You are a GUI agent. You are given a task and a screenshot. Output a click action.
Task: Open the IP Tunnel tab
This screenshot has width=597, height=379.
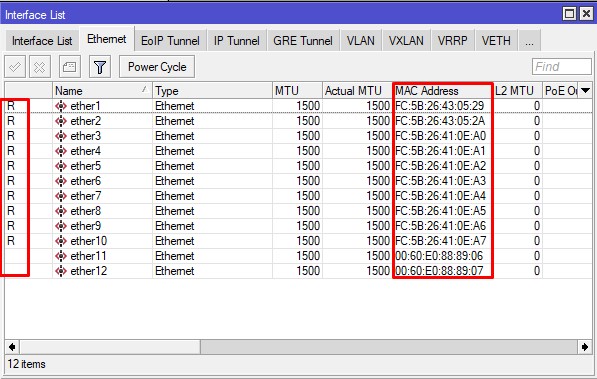pyautogui.click(x=236, y=41)
